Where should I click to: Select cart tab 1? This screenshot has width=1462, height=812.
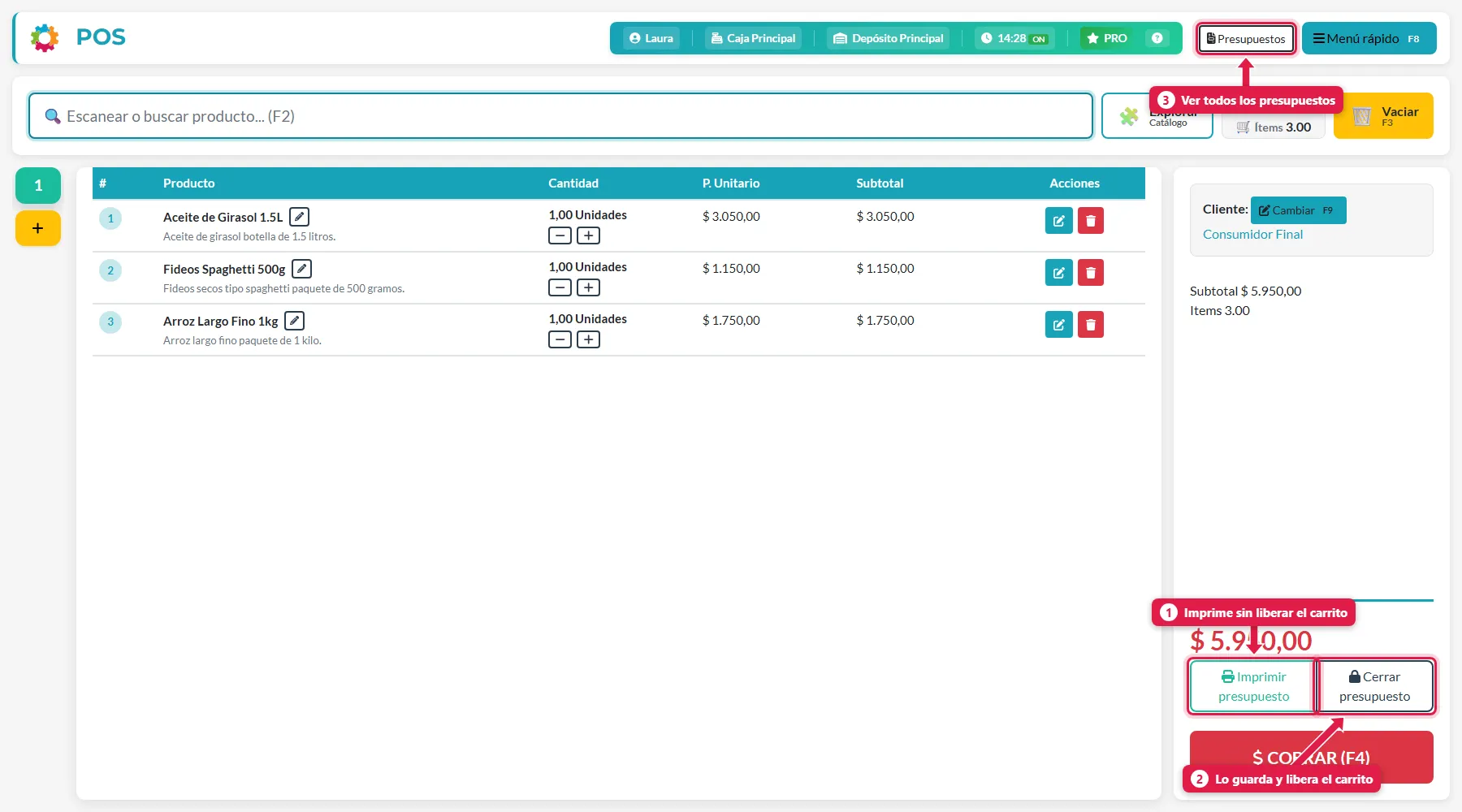pos(38,186)
